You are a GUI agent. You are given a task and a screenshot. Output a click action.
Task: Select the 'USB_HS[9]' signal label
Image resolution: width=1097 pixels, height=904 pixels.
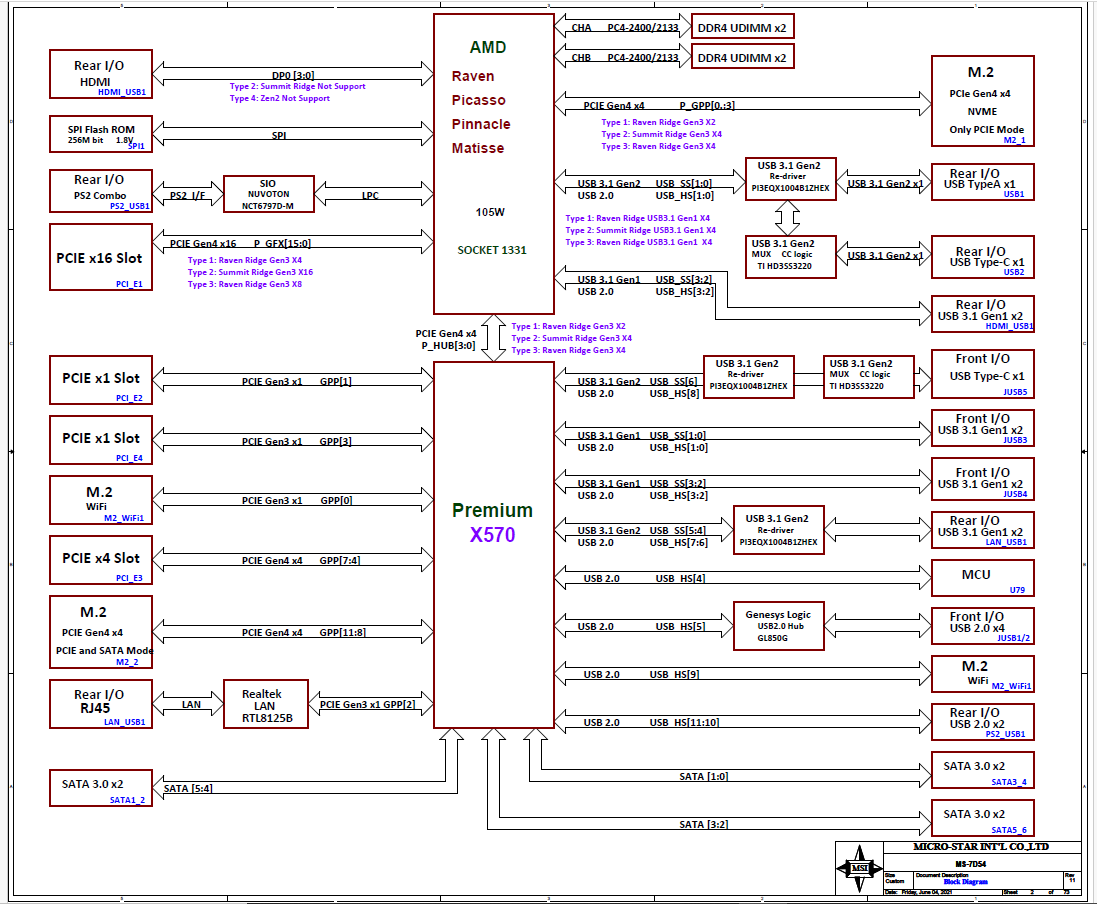click(674, 675)
